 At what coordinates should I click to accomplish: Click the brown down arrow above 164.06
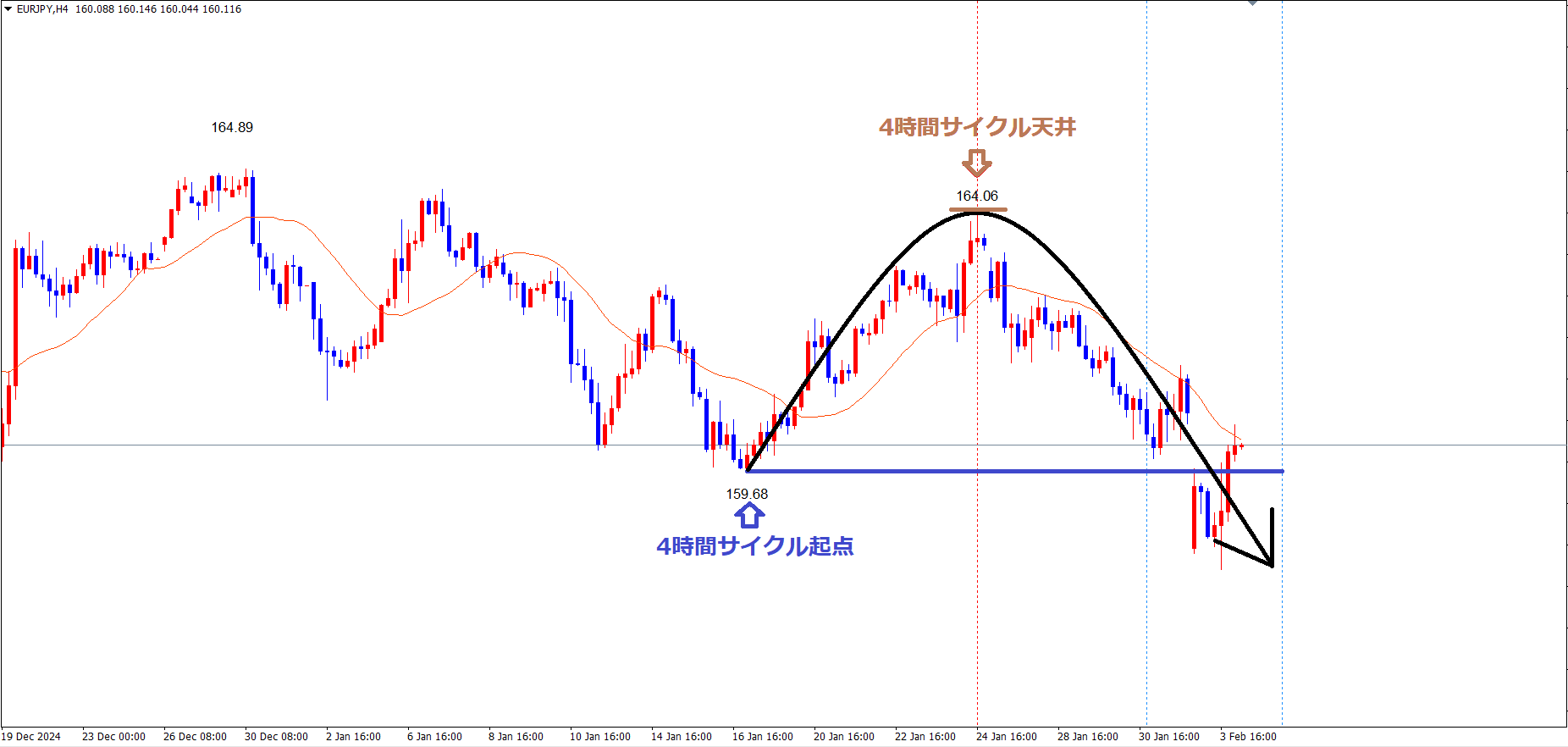pos(977,163)
